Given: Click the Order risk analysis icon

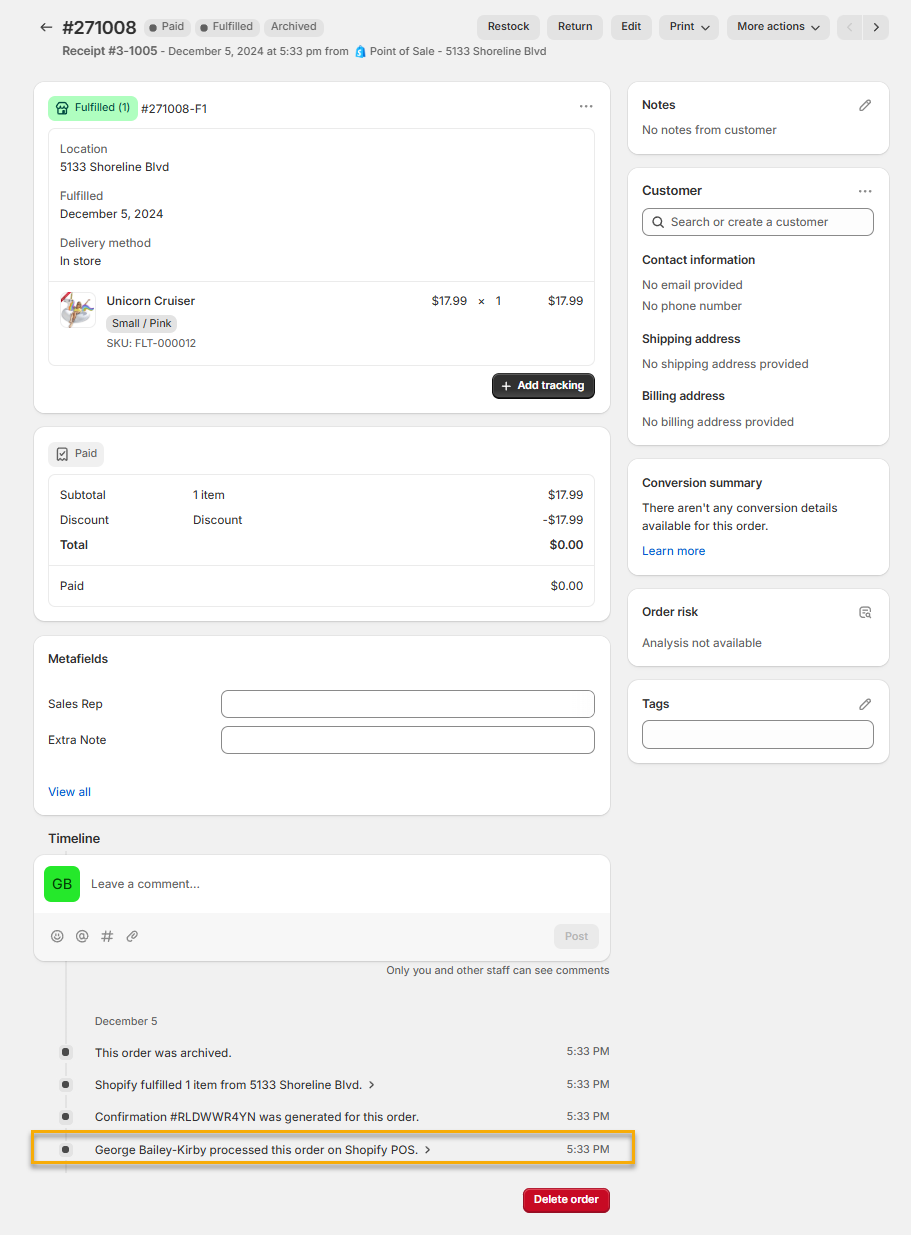Looking at the screenshot, I should coord(865,612).
